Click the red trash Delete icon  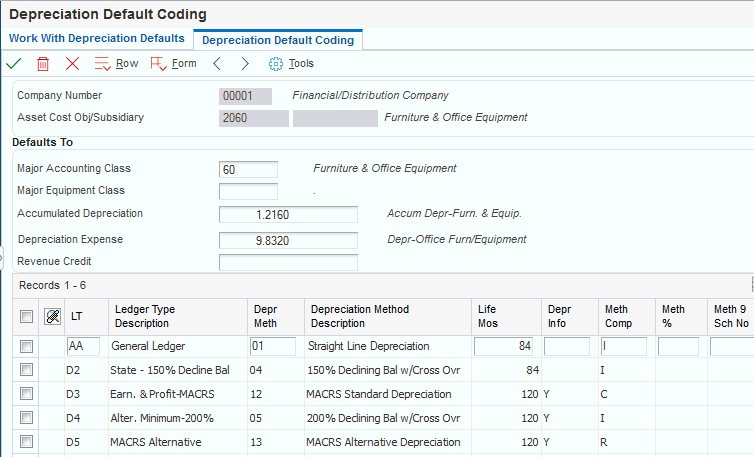pos(43,63)
